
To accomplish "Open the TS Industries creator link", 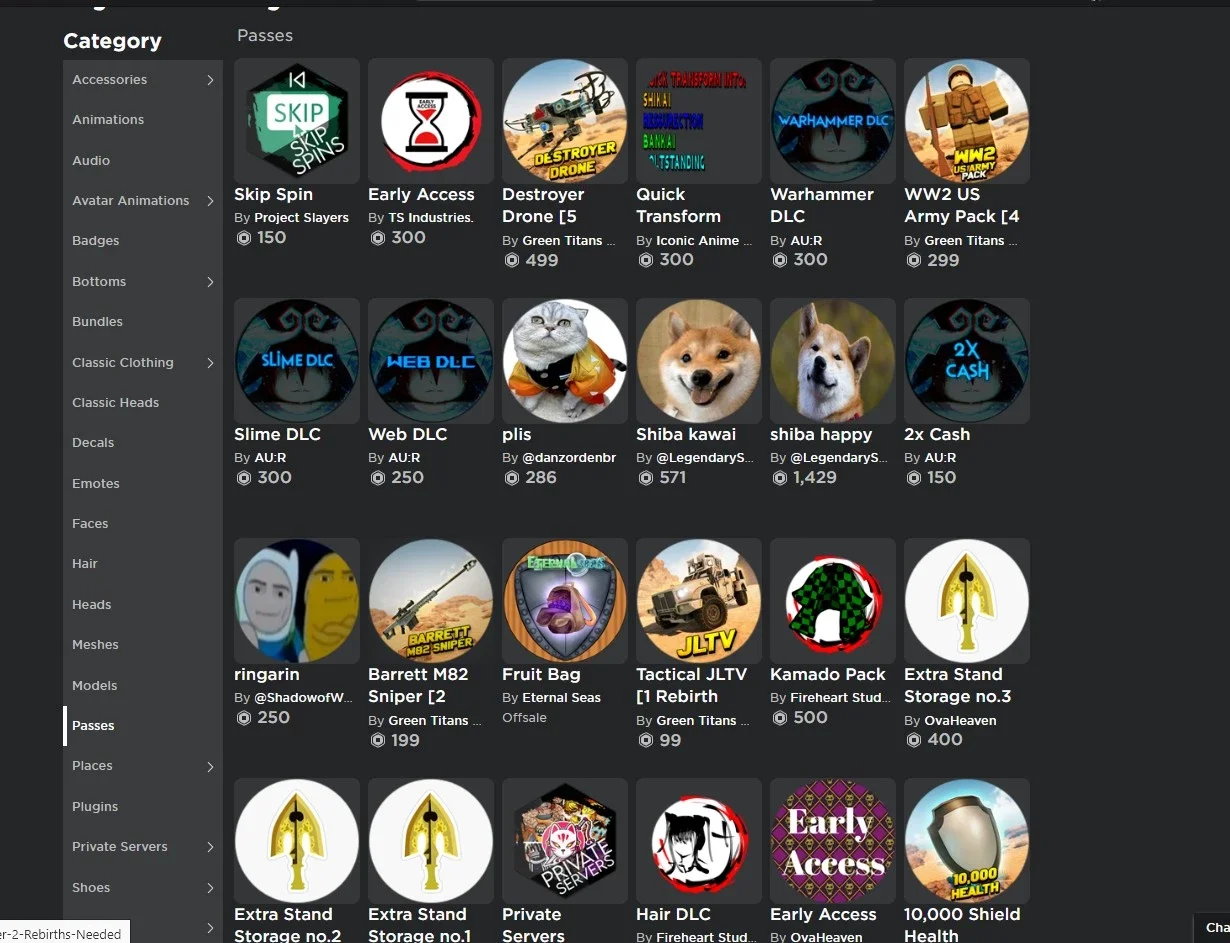I will tap(430, 218).
